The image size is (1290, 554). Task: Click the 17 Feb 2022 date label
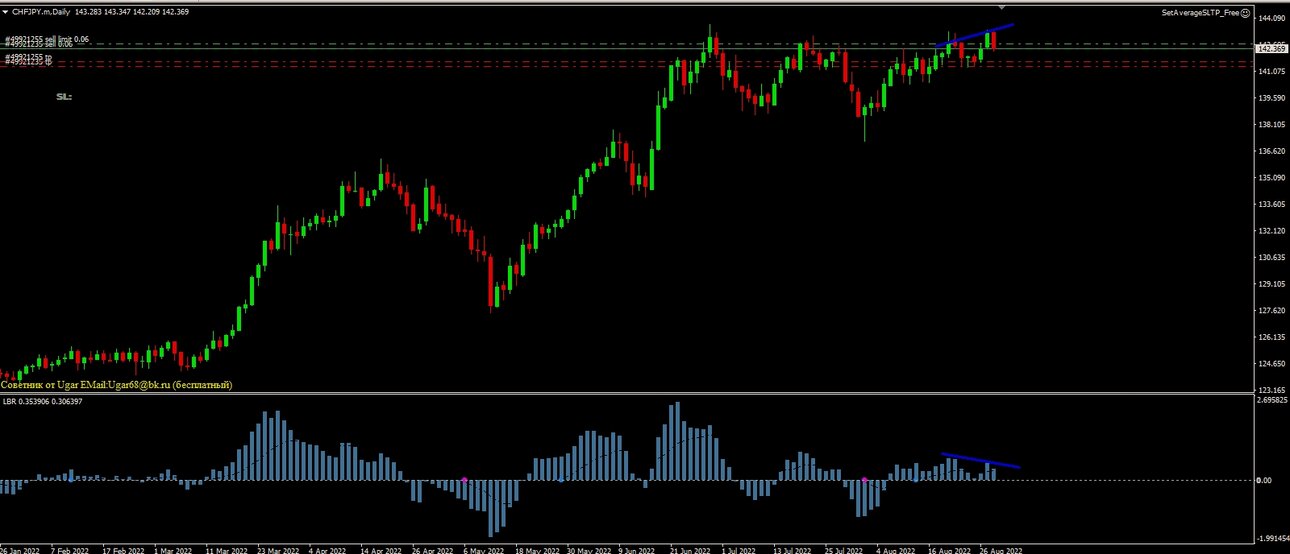(122, 550)
